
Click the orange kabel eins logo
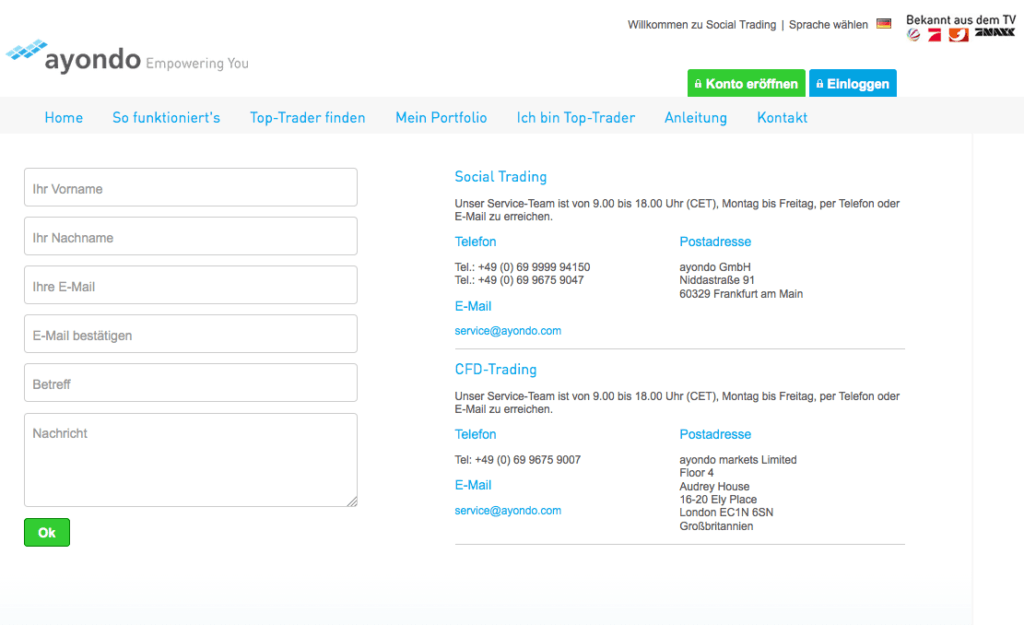pos(958,35)
